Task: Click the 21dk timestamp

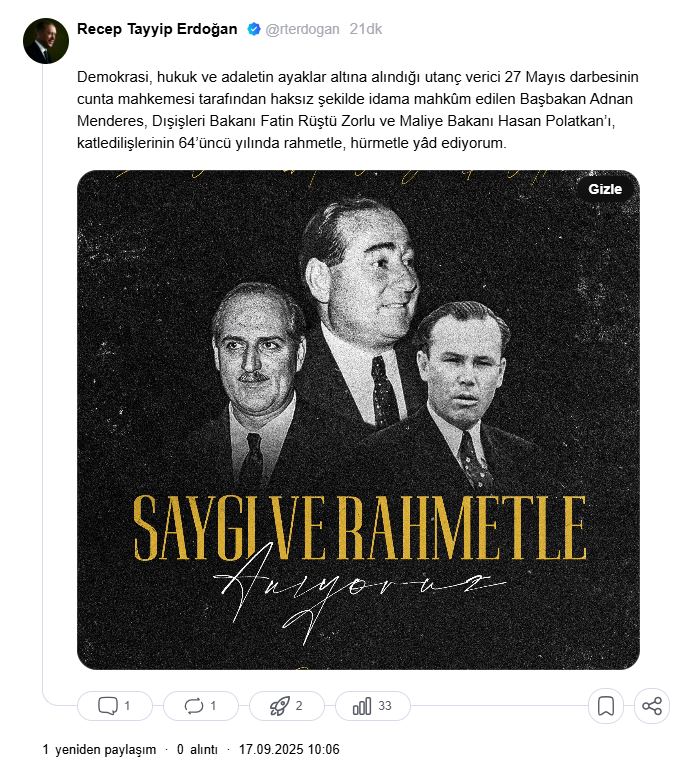Action: coord(365,30)
